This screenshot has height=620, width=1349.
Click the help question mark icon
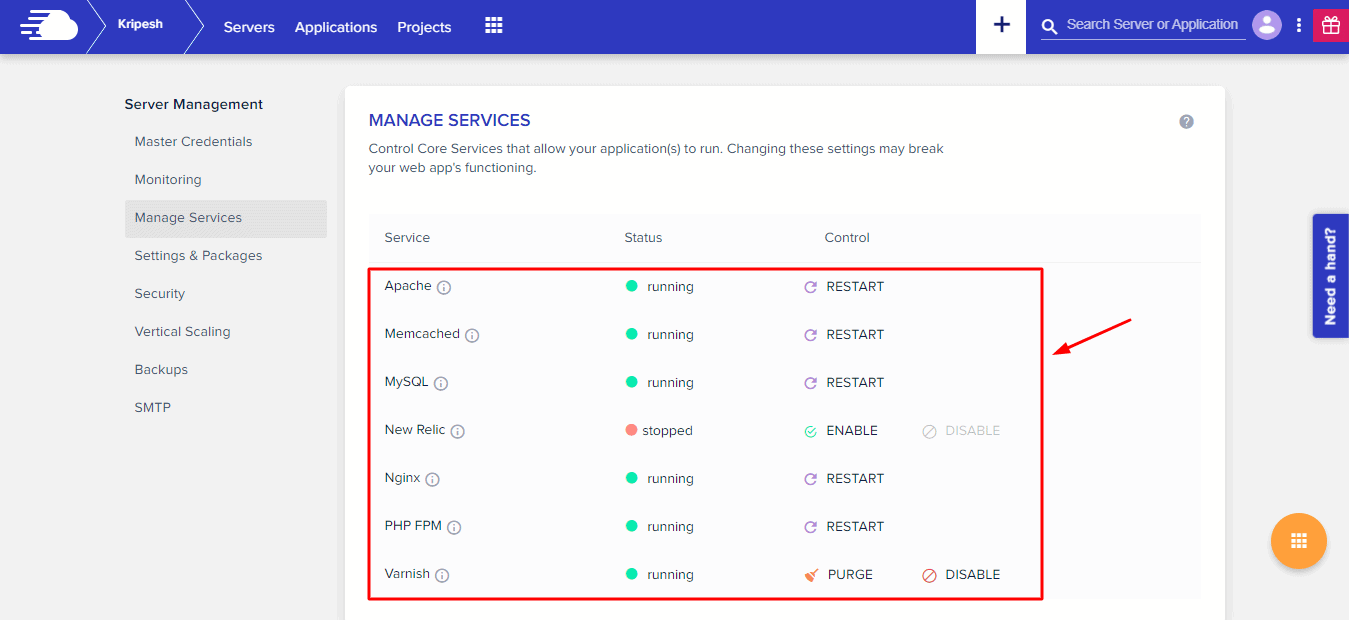click(x=1186, y=122)
